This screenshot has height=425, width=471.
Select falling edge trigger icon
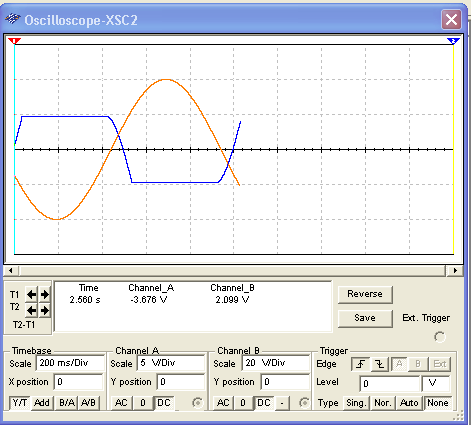379,364
